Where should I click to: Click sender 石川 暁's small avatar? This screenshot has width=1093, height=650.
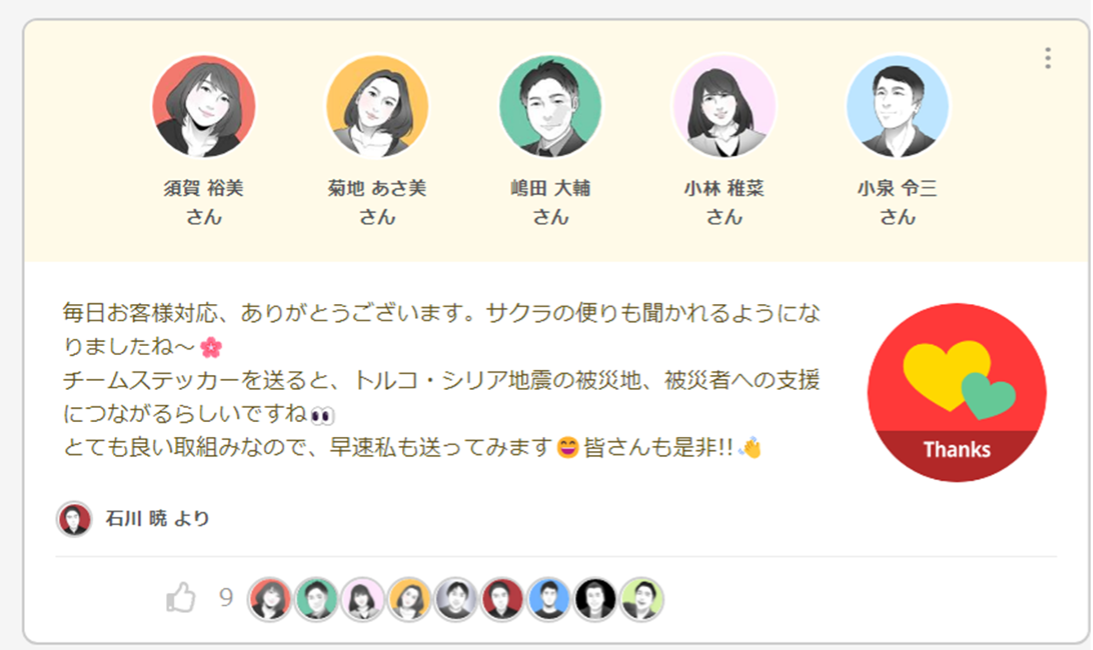pos(74,519)
